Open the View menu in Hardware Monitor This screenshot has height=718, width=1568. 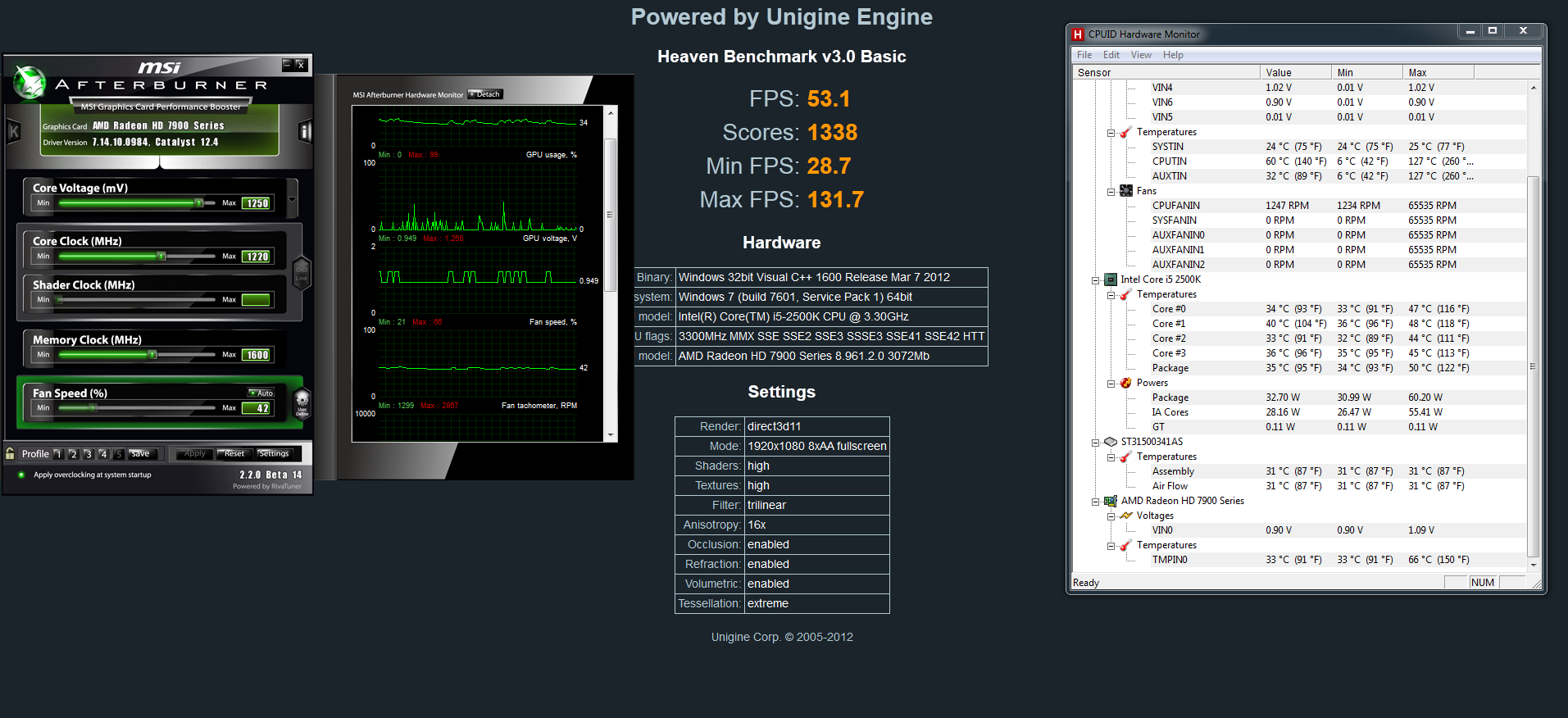point(1140,55)
